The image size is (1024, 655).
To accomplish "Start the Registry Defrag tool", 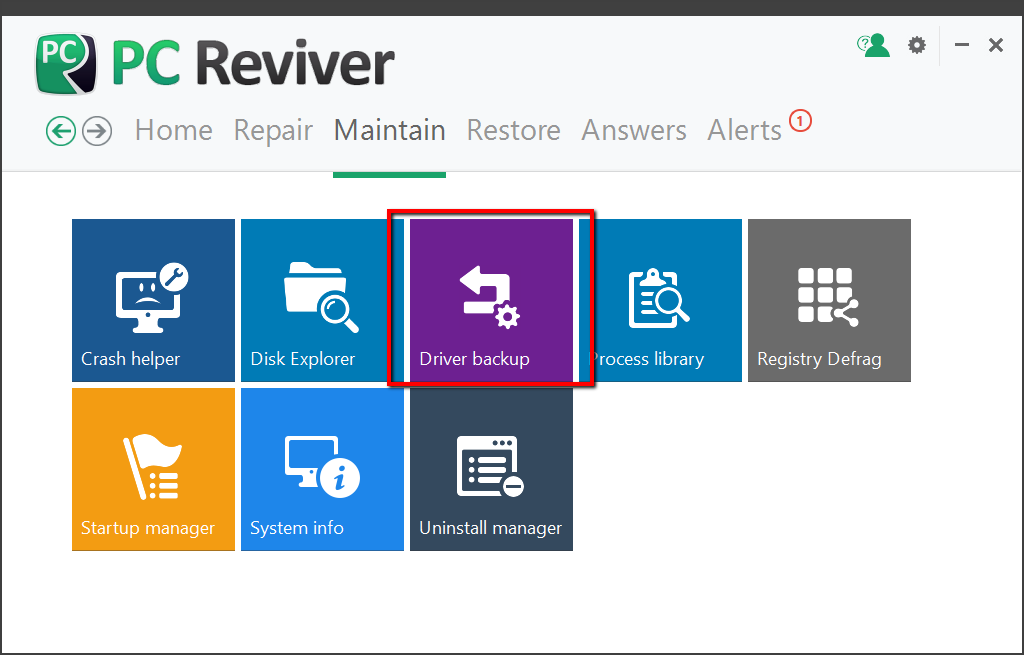I will click(x=829, y=300).
